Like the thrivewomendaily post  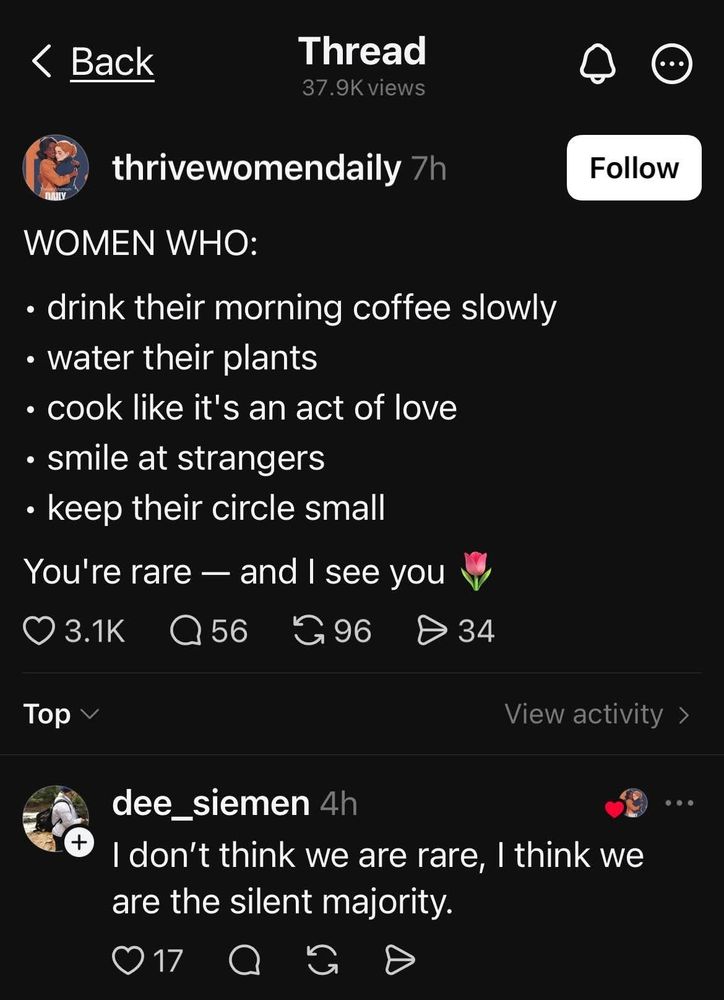pyautogui.click(x=38, y=631)
